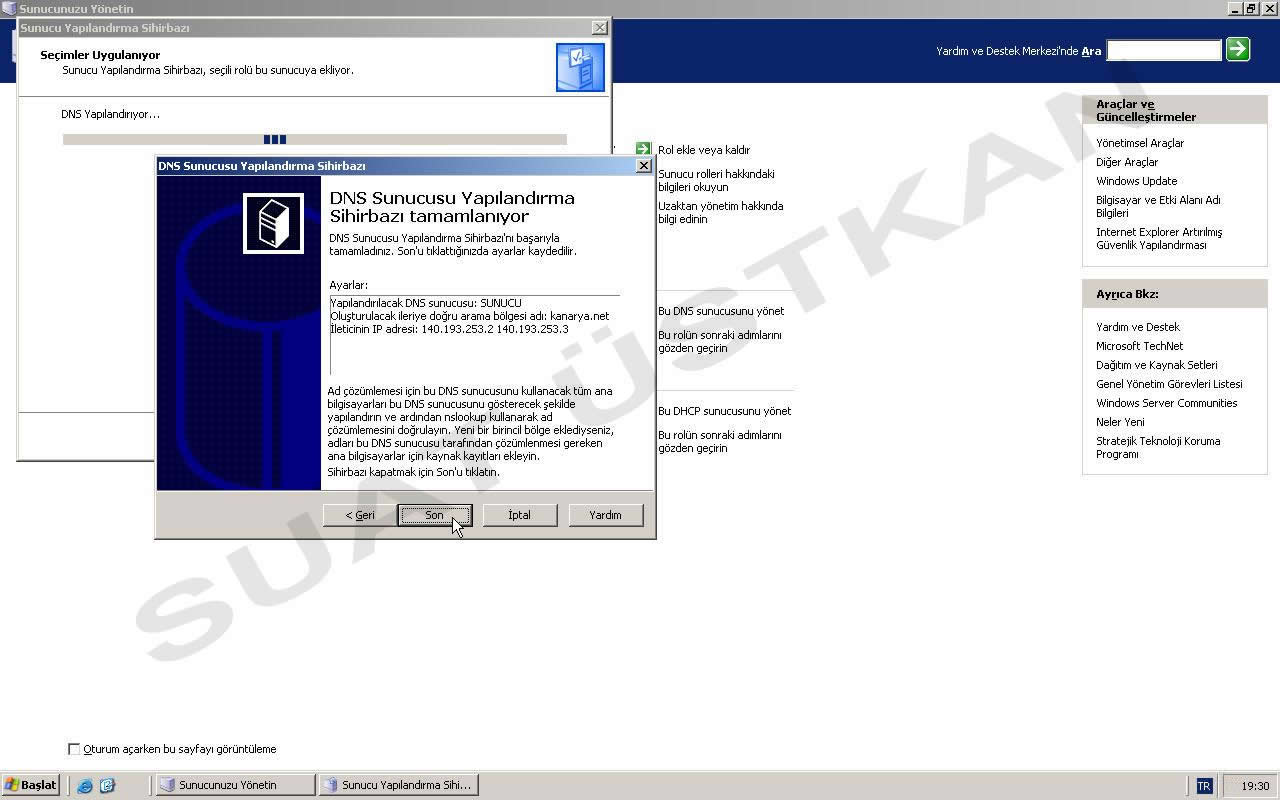Click the wizard checklist icon at top
Viewport: 1280px width, 800px height.
pyautogui.click(x=580, y=67)
